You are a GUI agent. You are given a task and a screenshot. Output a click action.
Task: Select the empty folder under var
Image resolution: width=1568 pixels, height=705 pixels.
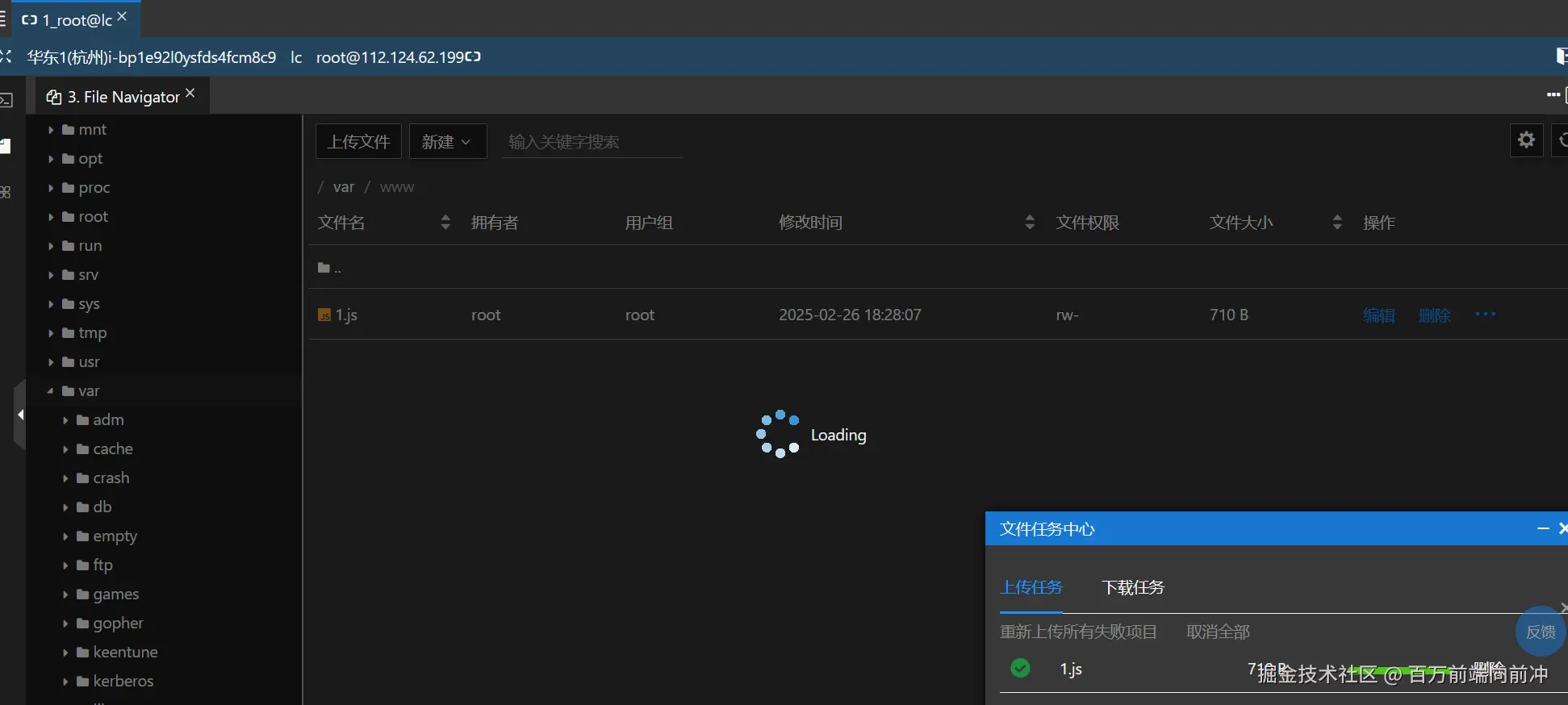click(115, 536)
